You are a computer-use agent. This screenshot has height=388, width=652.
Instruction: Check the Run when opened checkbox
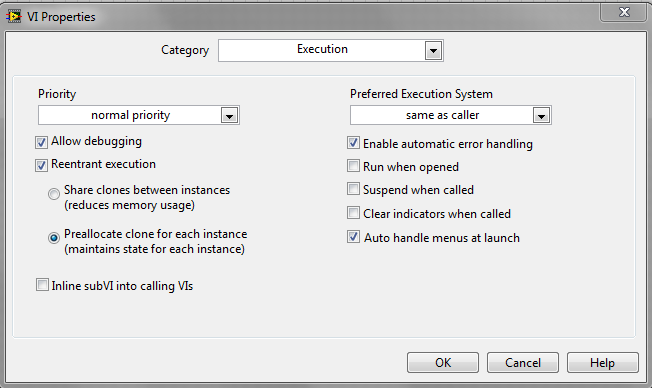353,166
